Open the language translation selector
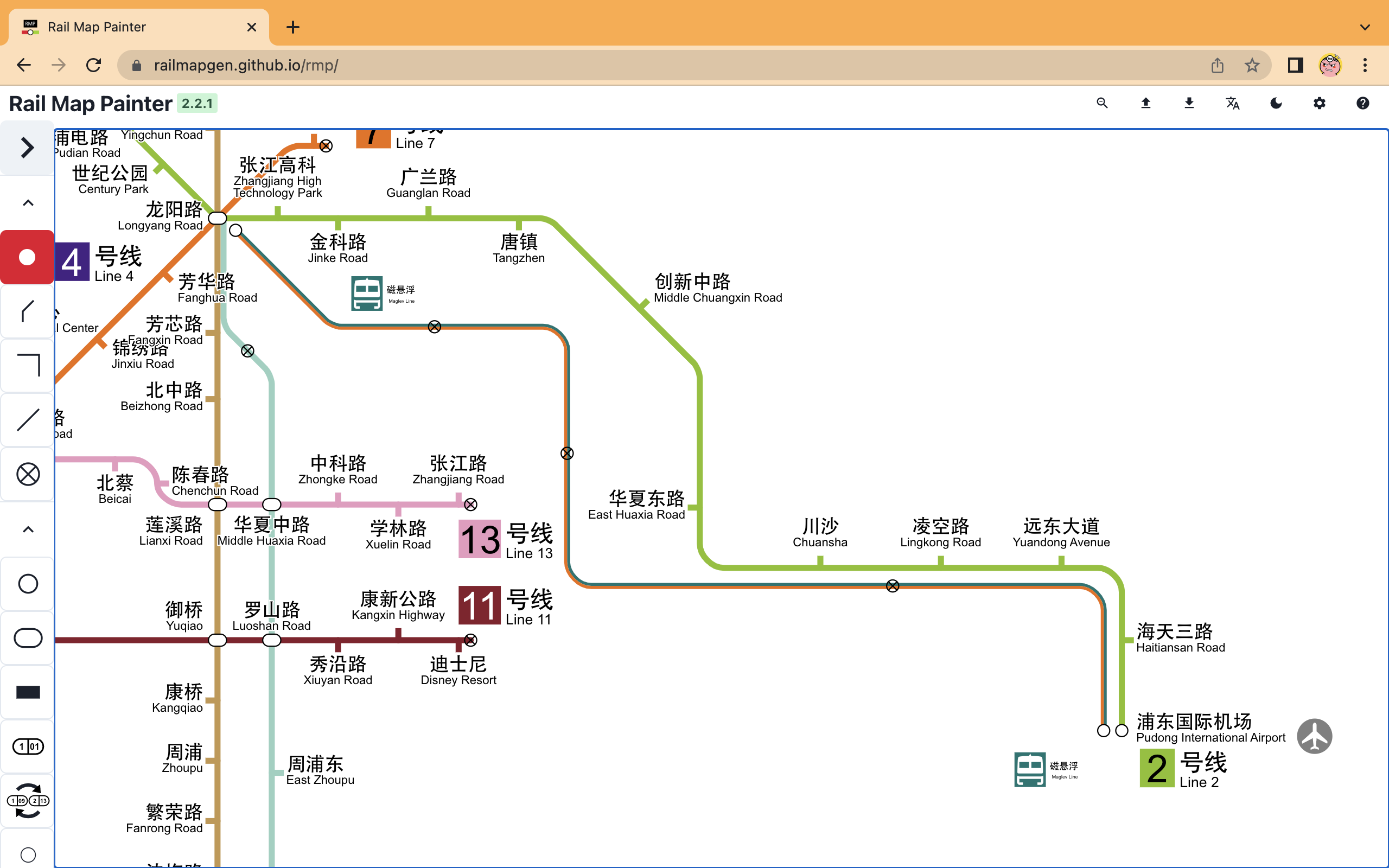The image size is (1389, 868). 1232,103
